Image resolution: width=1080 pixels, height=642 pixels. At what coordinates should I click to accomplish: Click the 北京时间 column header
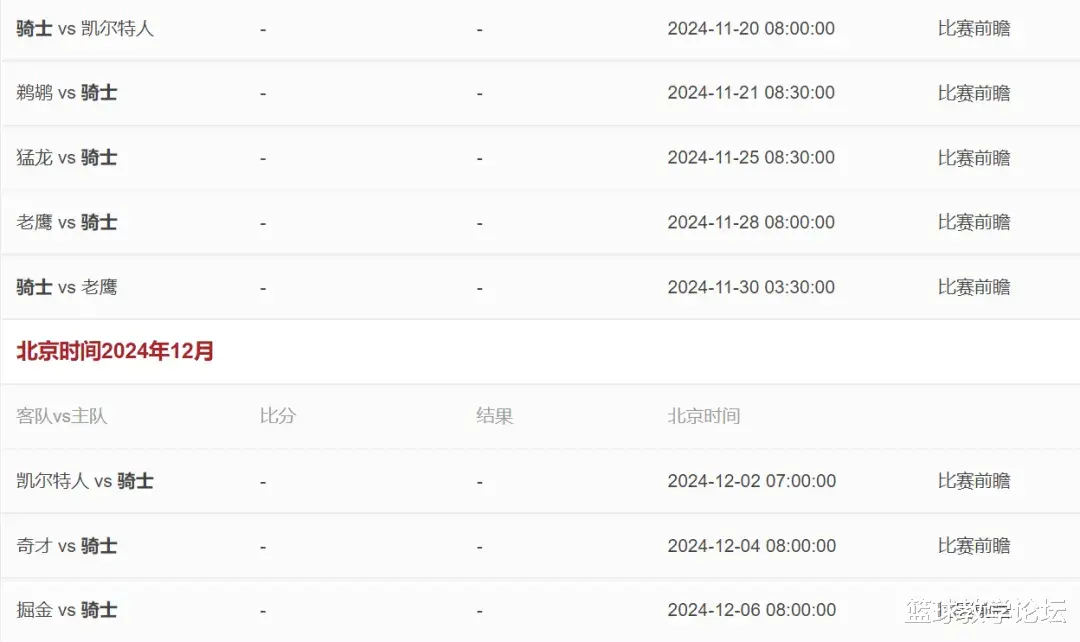coord(704,416)
